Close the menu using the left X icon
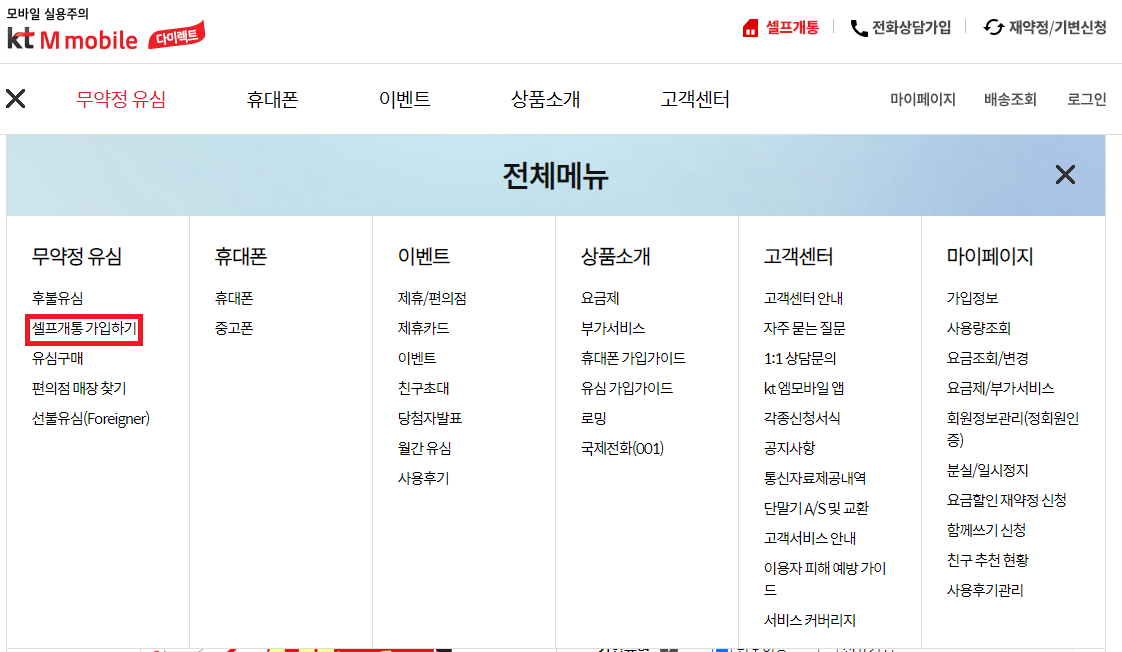 [x=16, y=99]
